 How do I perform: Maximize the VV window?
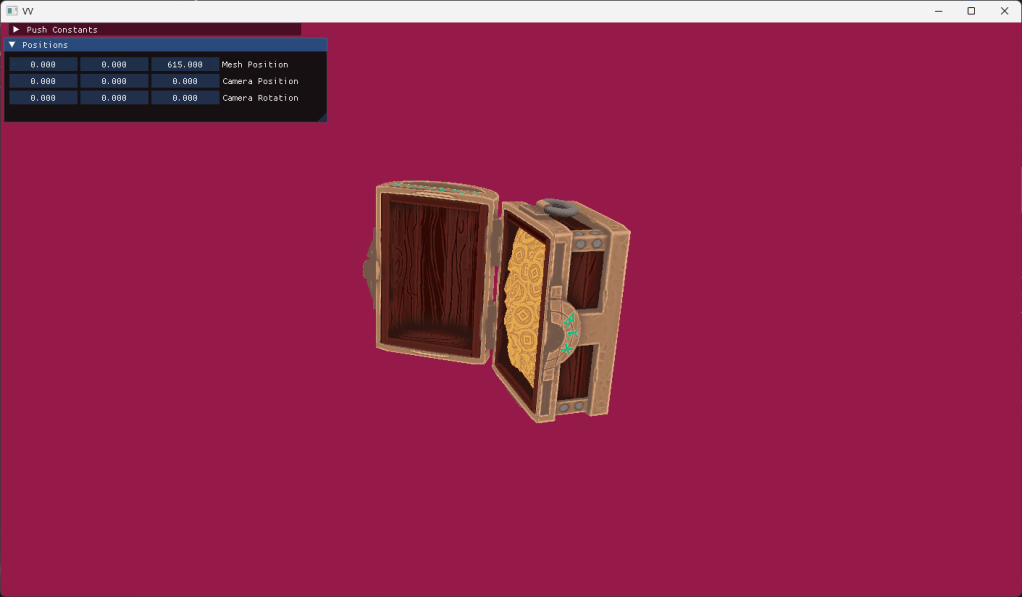(x=971, y=11)
